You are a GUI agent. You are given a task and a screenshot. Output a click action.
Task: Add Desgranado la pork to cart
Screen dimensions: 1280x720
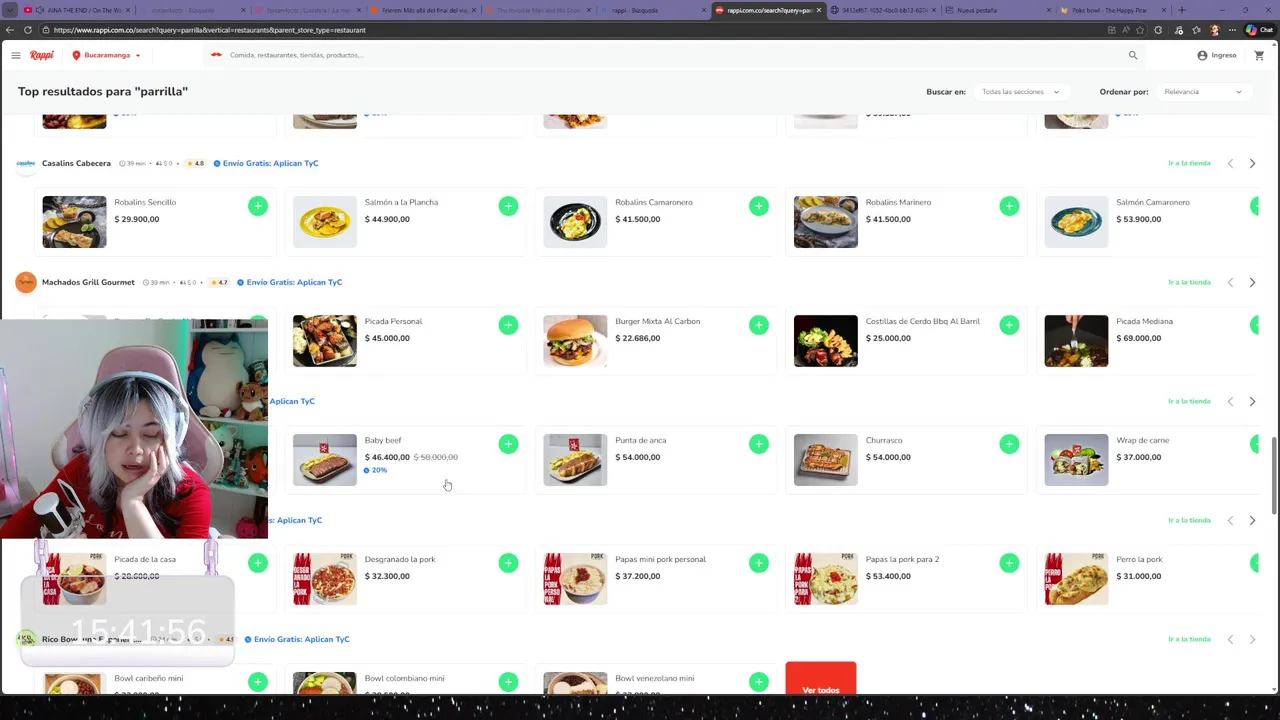pyautogui.click(x=508, y=563)
